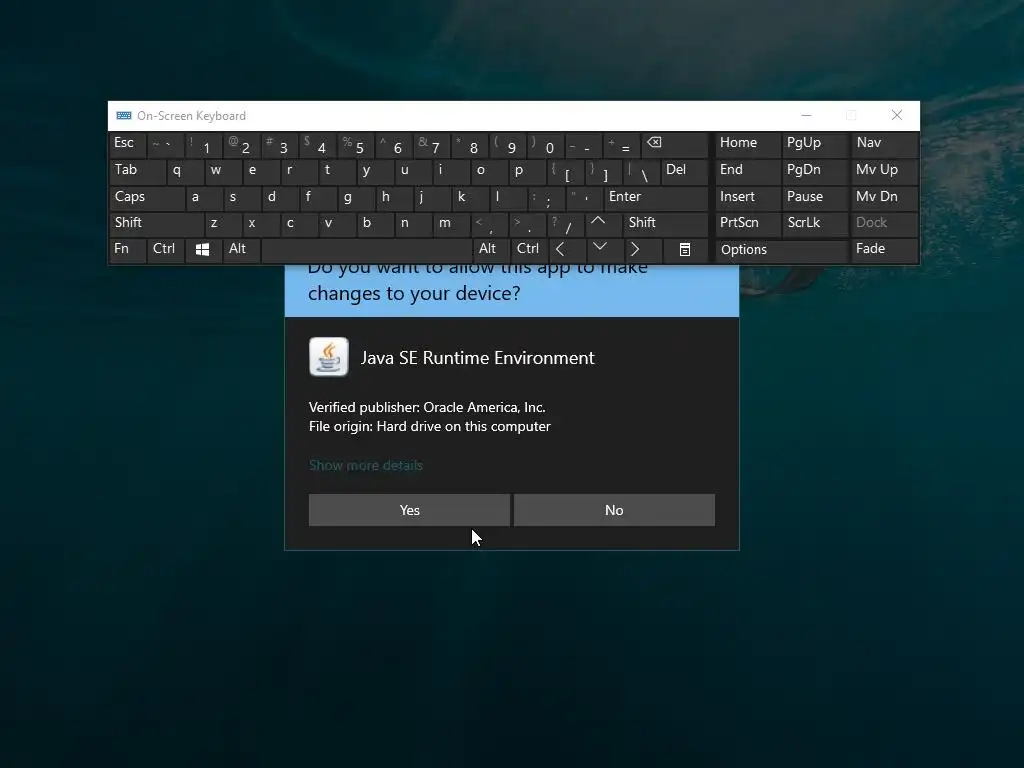This screenshot has width=1024, height=768.
Task: Click the Java SE Runtime Environment icon
Action: click(328, 357)
